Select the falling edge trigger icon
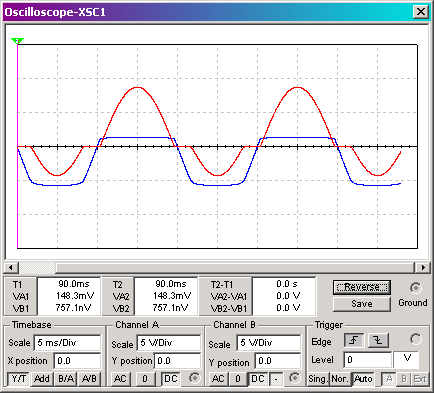 coord(378,340)
